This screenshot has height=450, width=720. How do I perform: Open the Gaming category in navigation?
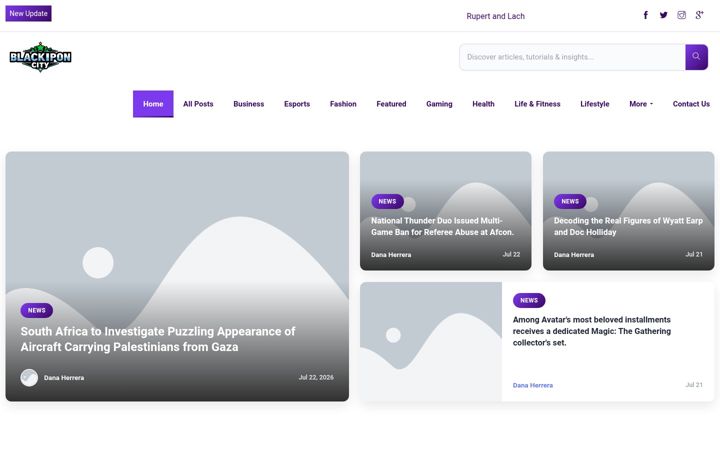pos(439,104)
